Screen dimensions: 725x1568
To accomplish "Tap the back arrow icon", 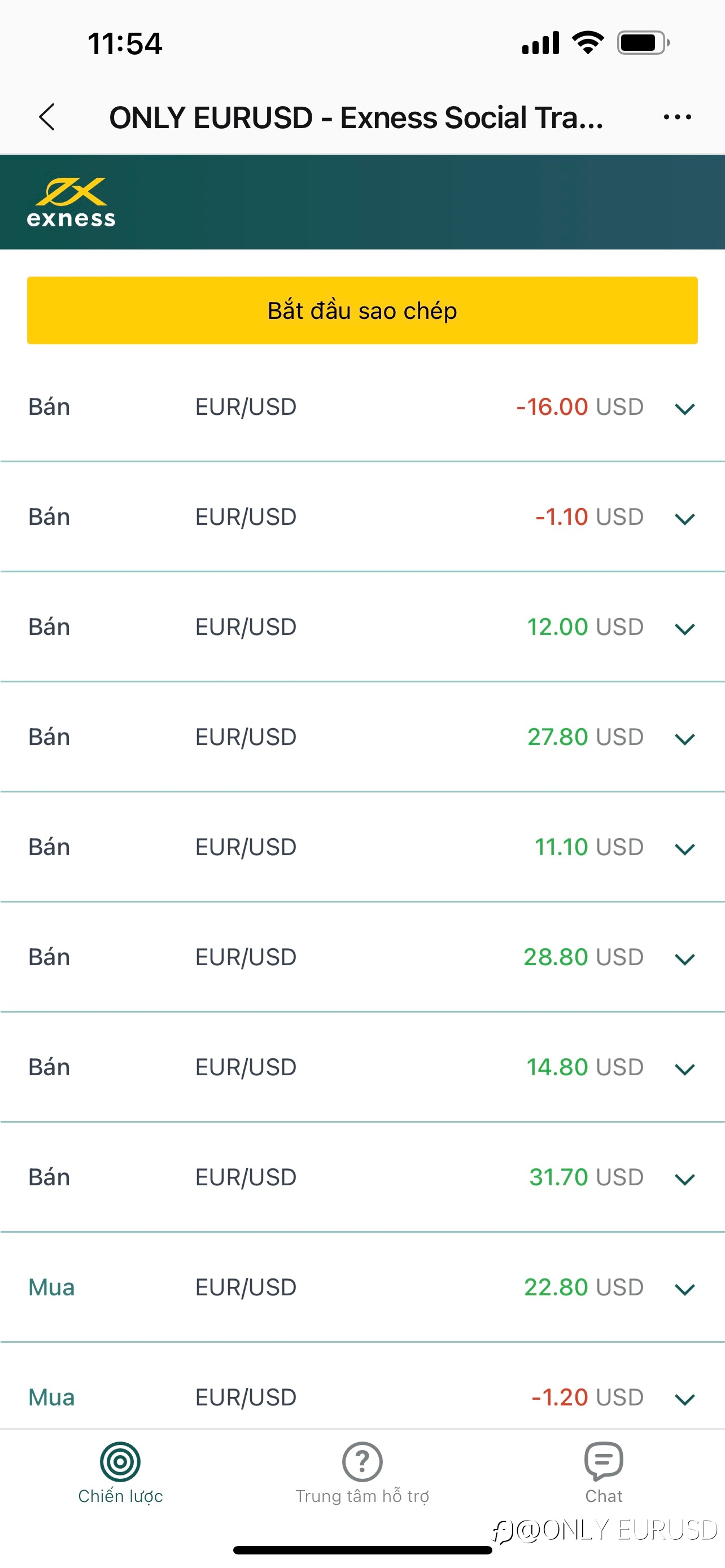I will pyautogui.click(x=47, y=117).
